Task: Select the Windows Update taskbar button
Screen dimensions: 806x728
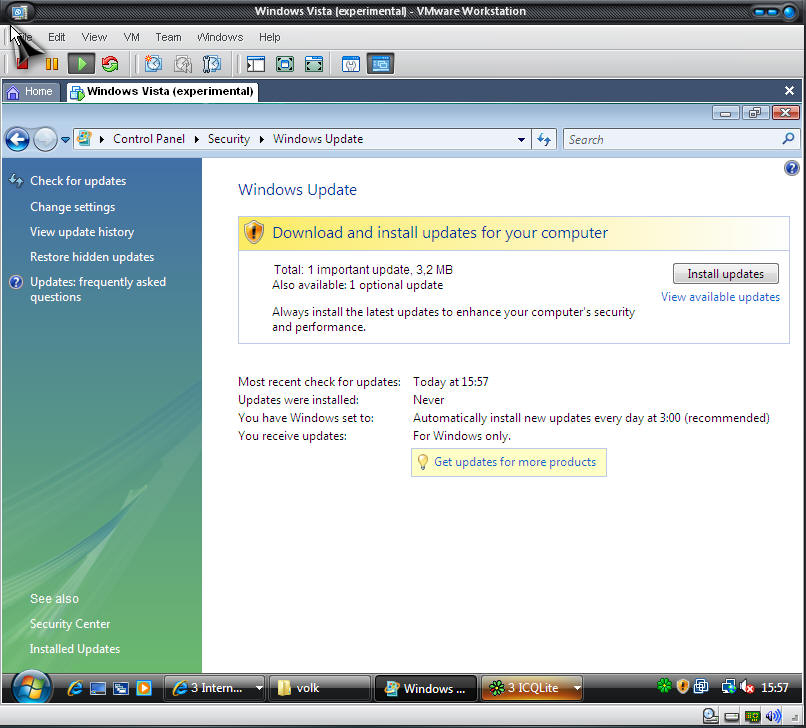Action: [426, 688]
